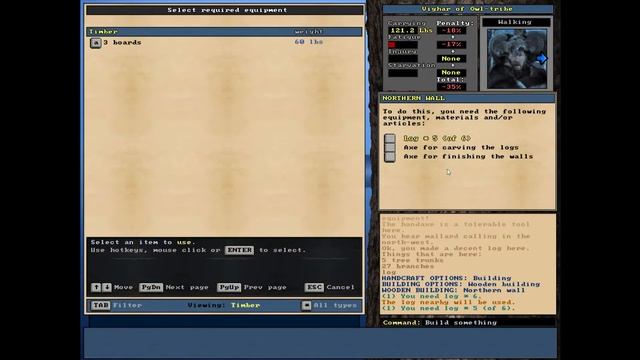Click the weight column header
640x360 pixels.
[309, 31]
